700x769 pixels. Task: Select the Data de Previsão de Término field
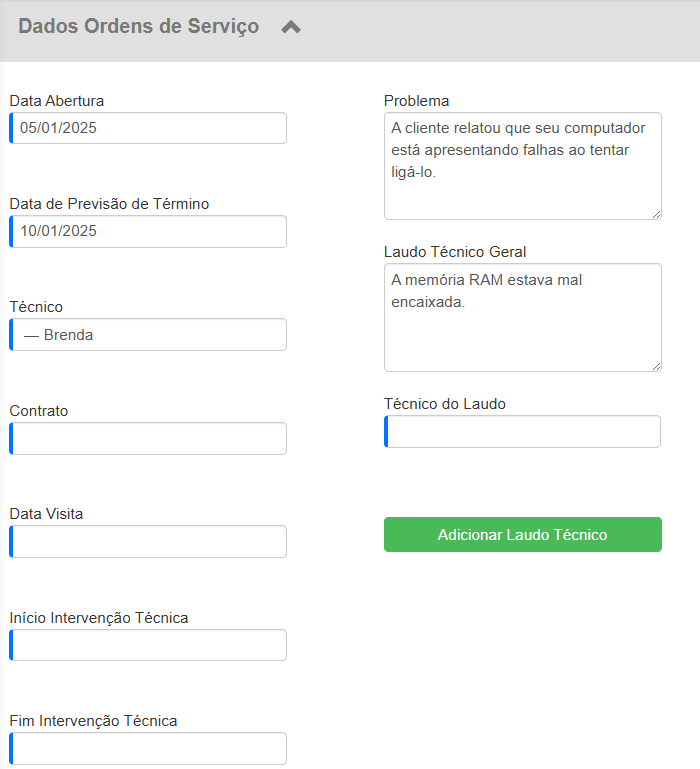click(148, 231)
